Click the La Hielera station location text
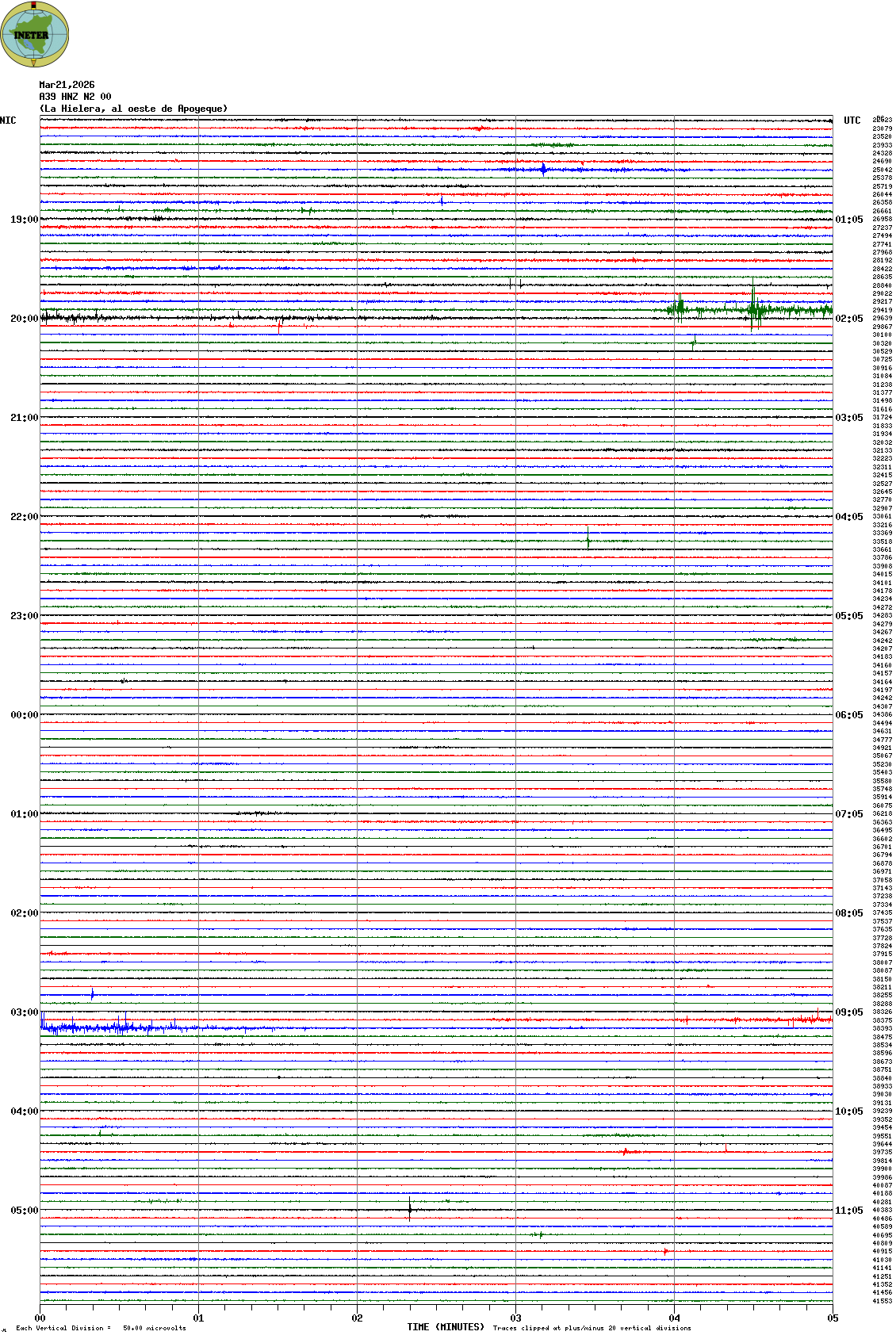Viewport: 896px width, 1339px height. tap(133, 109)
